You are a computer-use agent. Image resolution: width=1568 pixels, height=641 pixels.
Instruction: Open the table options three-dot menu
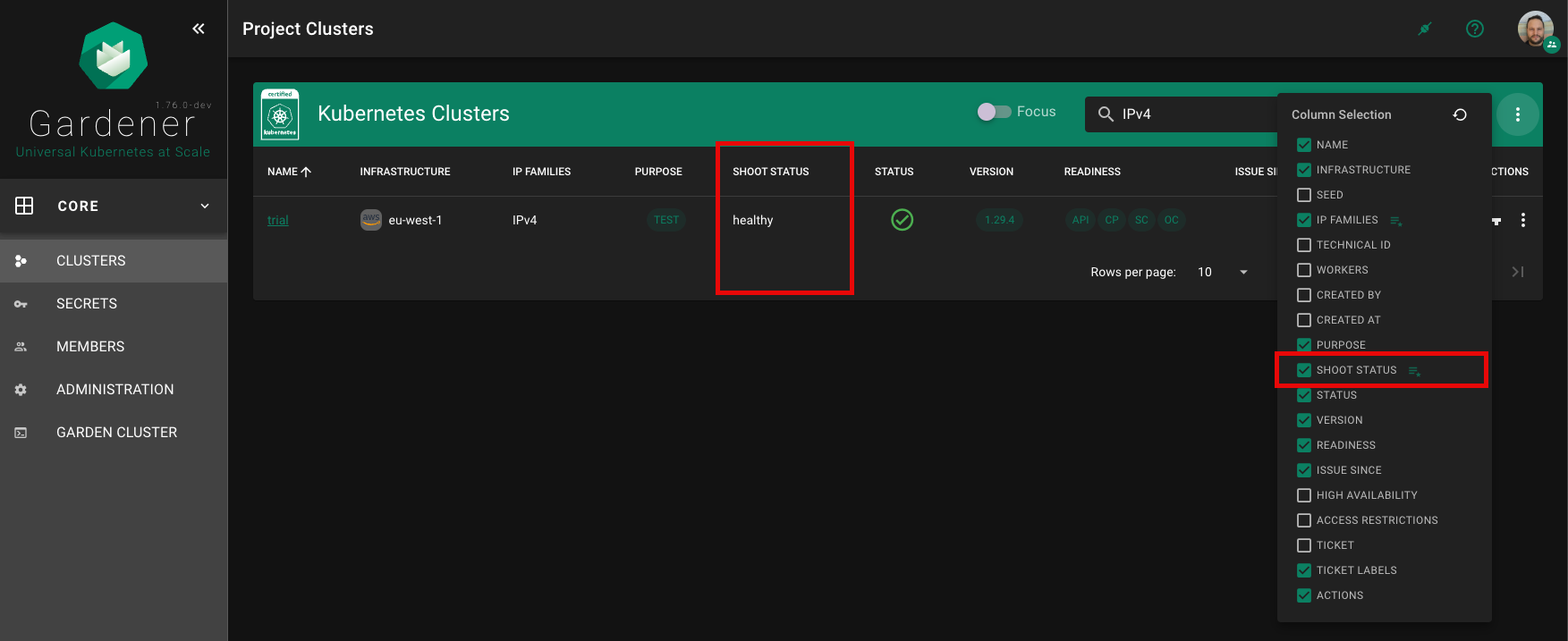1517,114
